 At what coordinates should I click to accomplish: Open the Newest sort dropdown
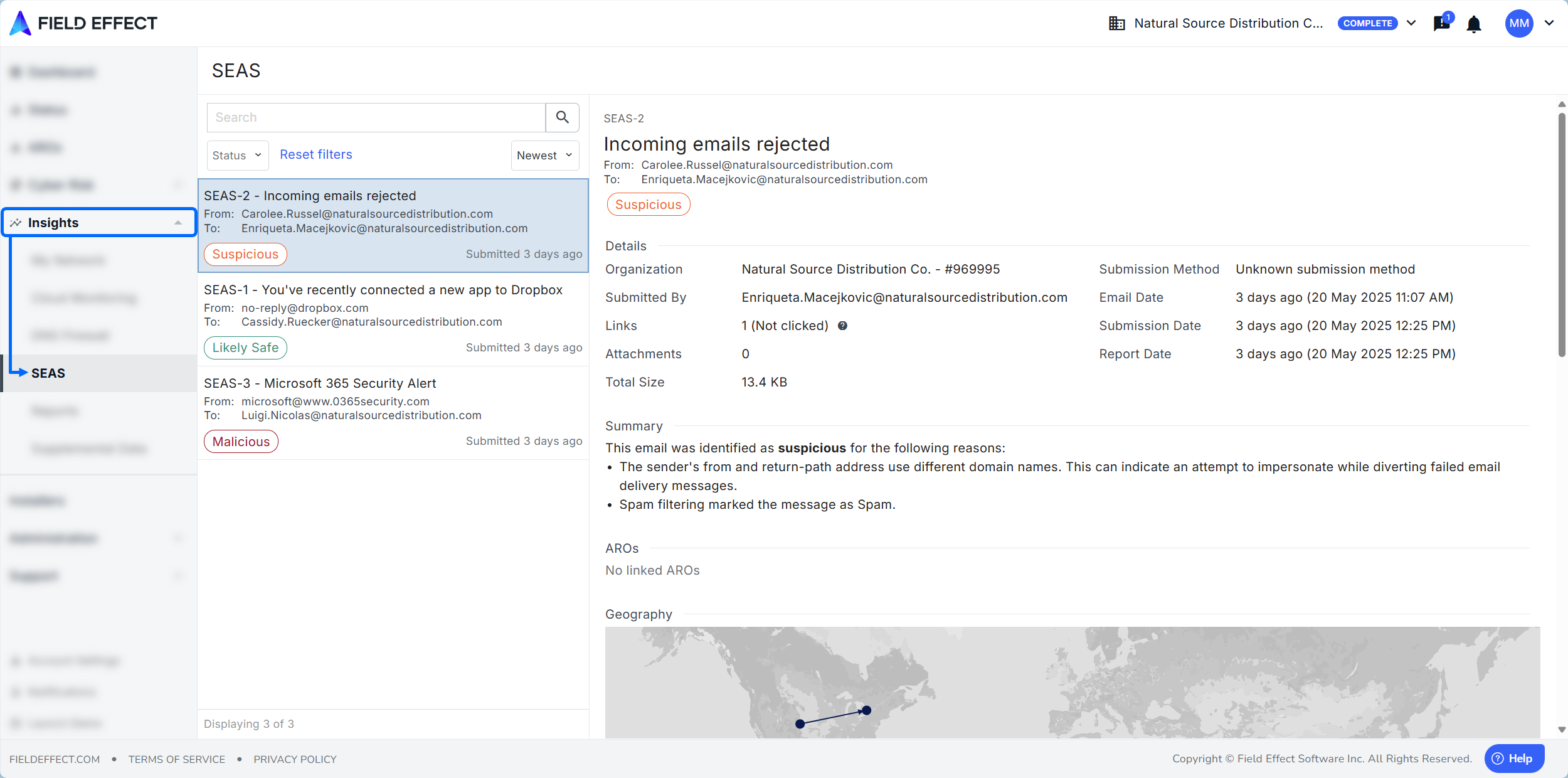pos(544,155)
